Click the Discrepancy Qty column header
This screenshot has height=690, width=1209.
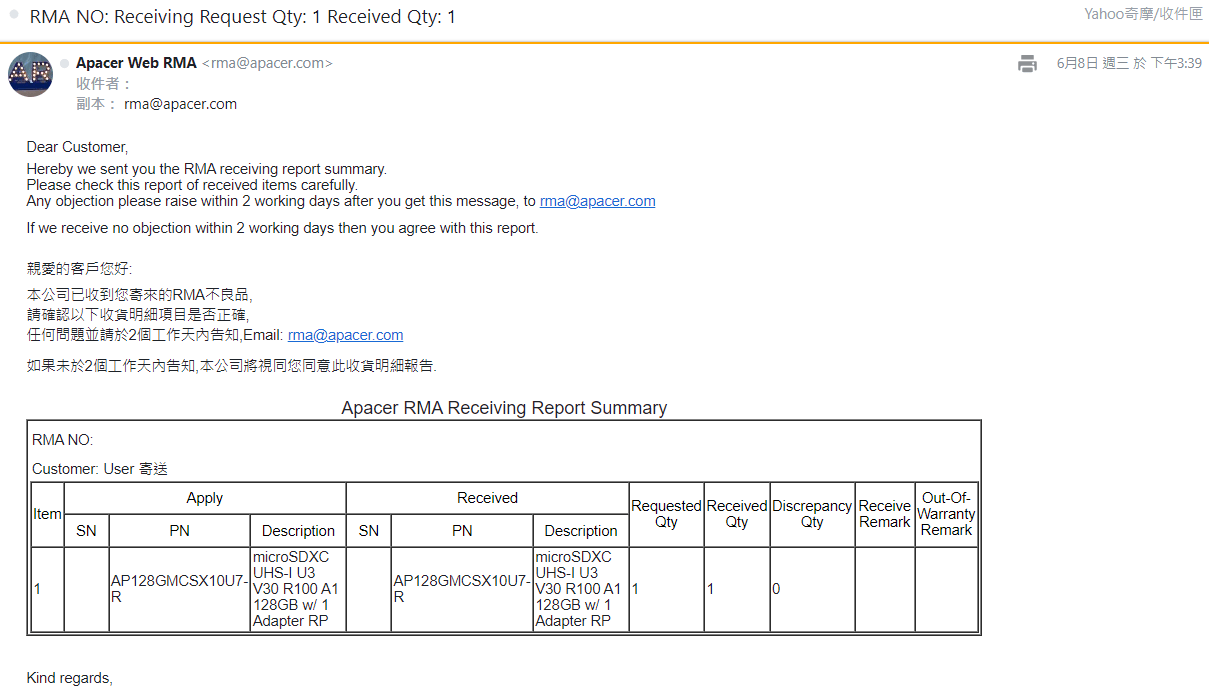point(812,514)
